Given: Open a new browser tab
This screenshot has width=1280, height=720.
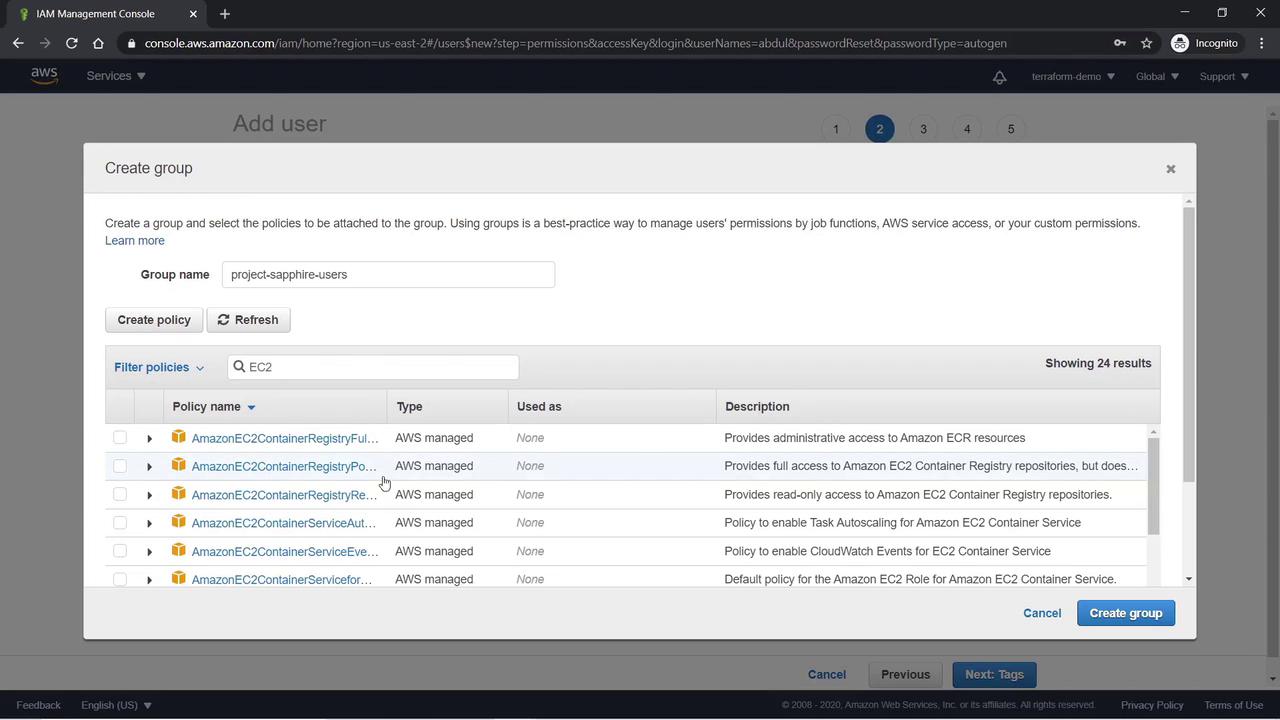Looking at the screenshot, I should (225, 14).
